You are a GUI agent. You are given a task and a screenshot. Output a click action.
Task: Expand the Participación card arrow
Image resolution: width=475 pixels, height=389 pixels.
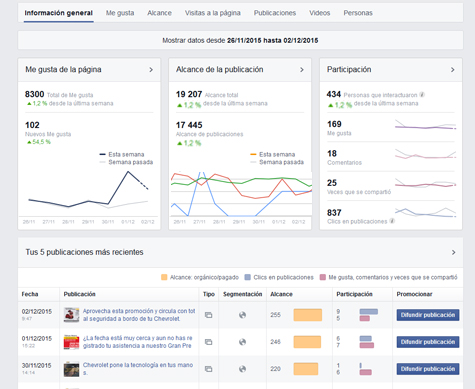pos(452,70)
